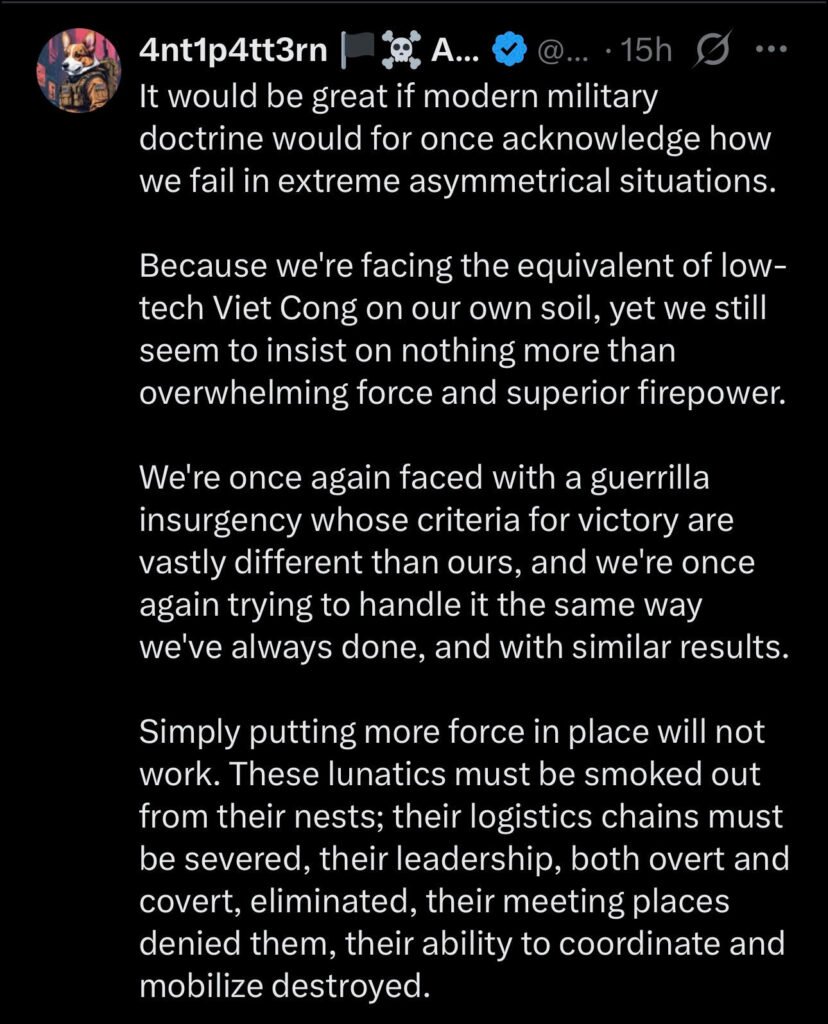Image resolution: width=828 pixels, height=1024 pixels.
Task: Click the truncated "A..." name segment
Action: click(456, 49)
